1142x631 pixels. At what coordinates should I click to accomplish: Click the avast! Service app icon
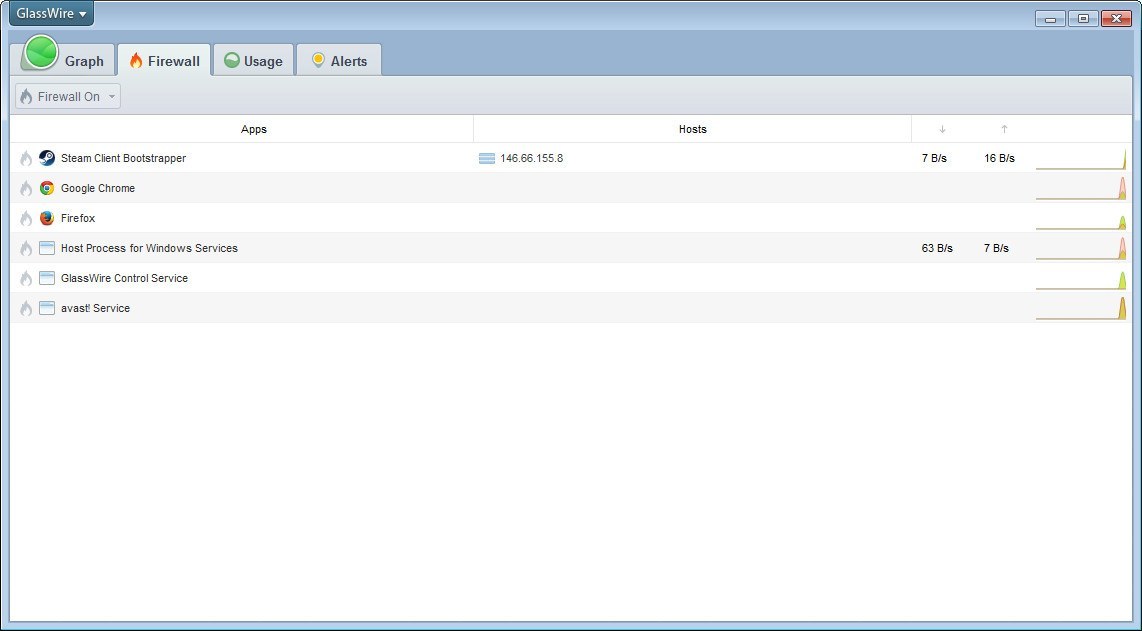(x=46, y=308)
